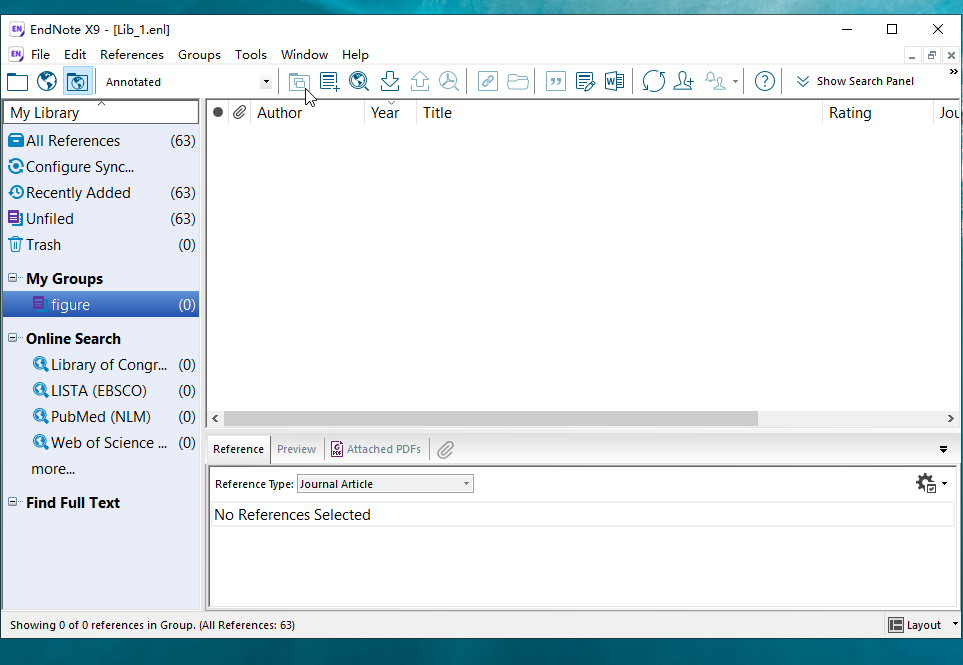Screen dimensions: 963x665
Task: Switch to the Preview tab
Action: click(x=296, y=449)
